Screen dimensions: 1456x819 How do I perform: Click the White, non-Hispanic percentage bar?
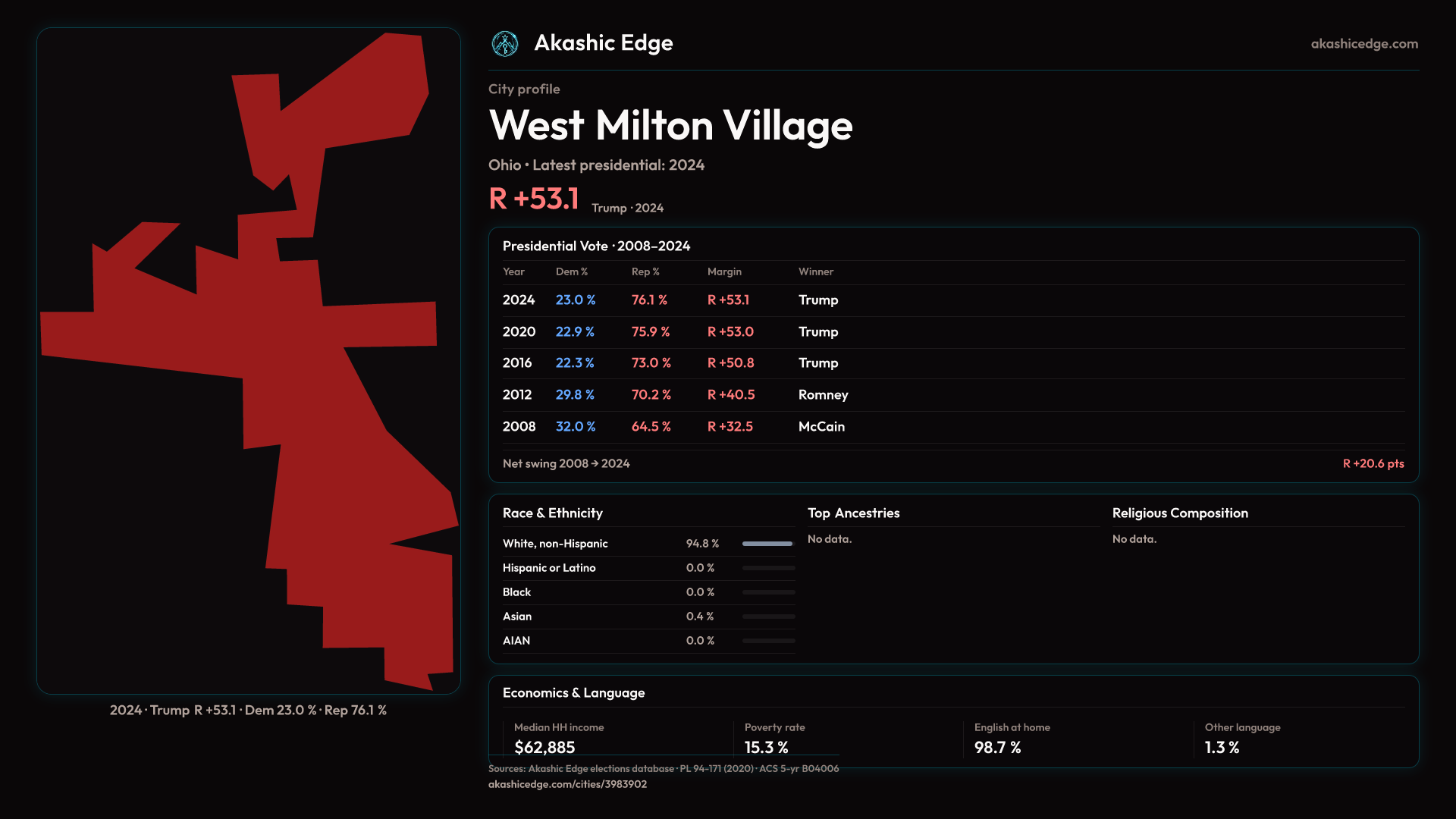[x=767, y=544]
